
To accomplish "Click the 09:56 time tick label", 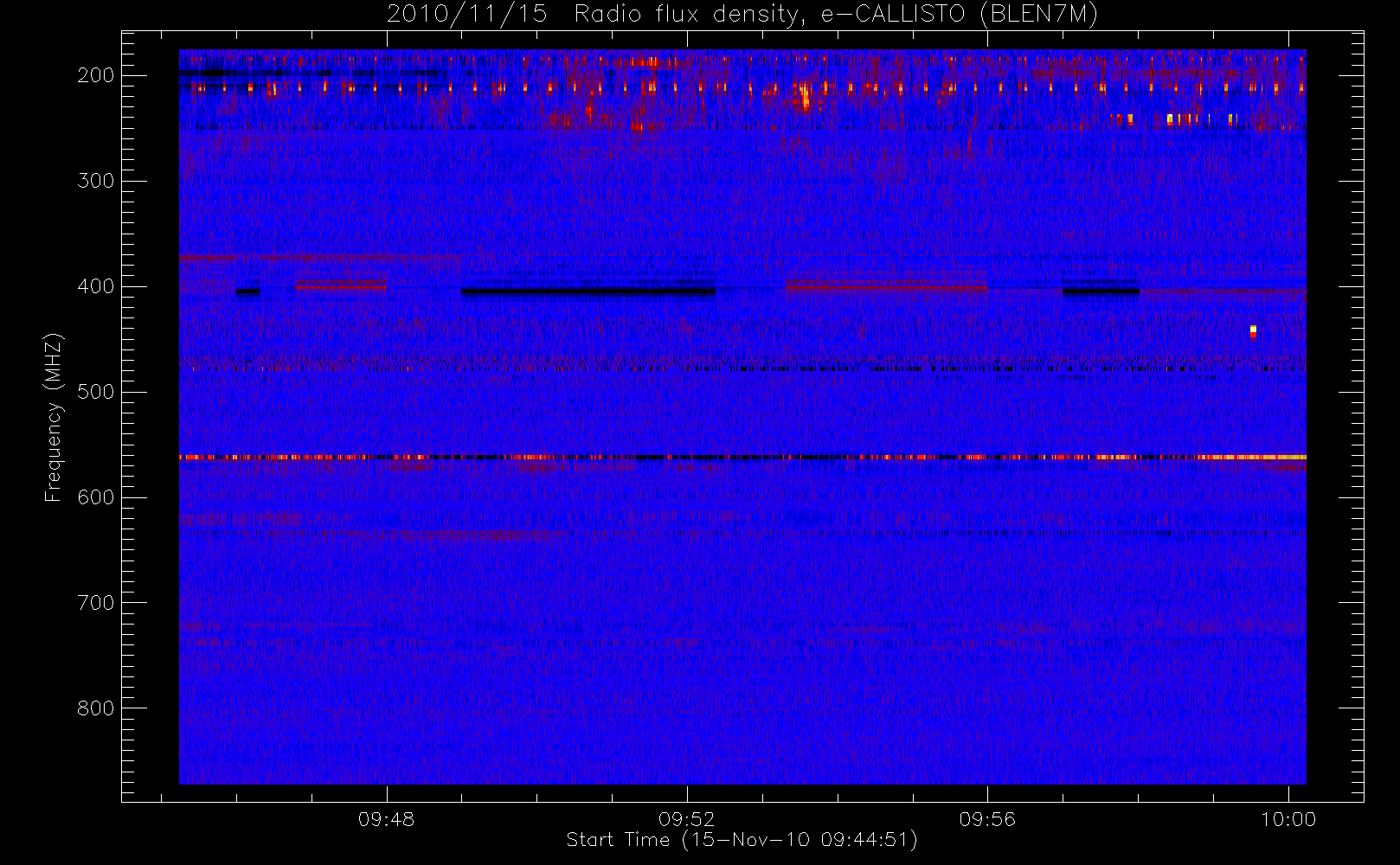I will pyautogui.click(x=987, y=819).
